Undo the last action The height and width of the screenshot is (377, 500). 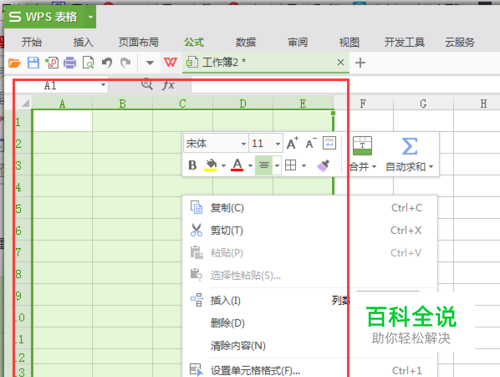coord(107,63)
